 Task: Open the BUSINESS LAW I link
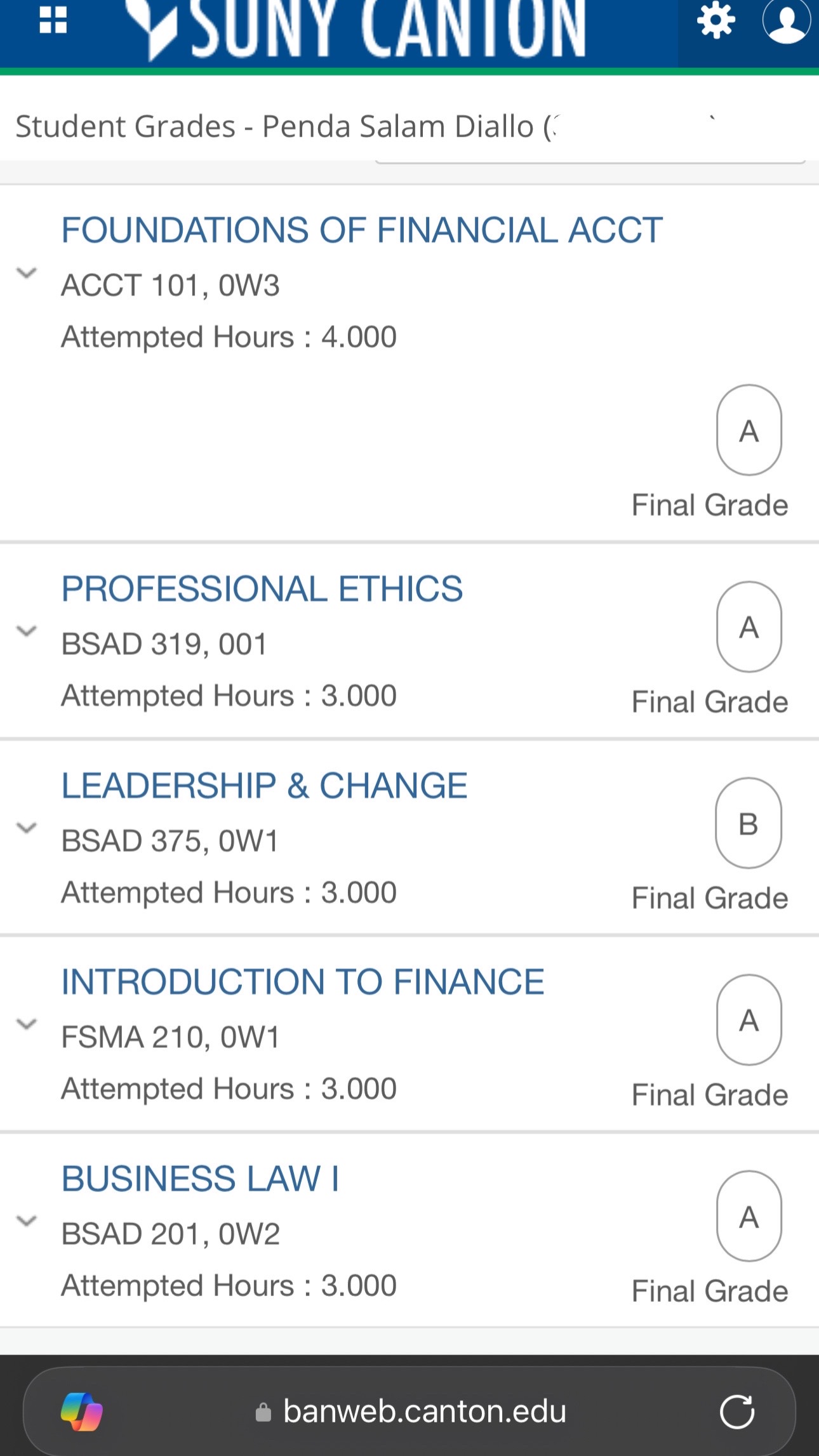coord(200,1179)
